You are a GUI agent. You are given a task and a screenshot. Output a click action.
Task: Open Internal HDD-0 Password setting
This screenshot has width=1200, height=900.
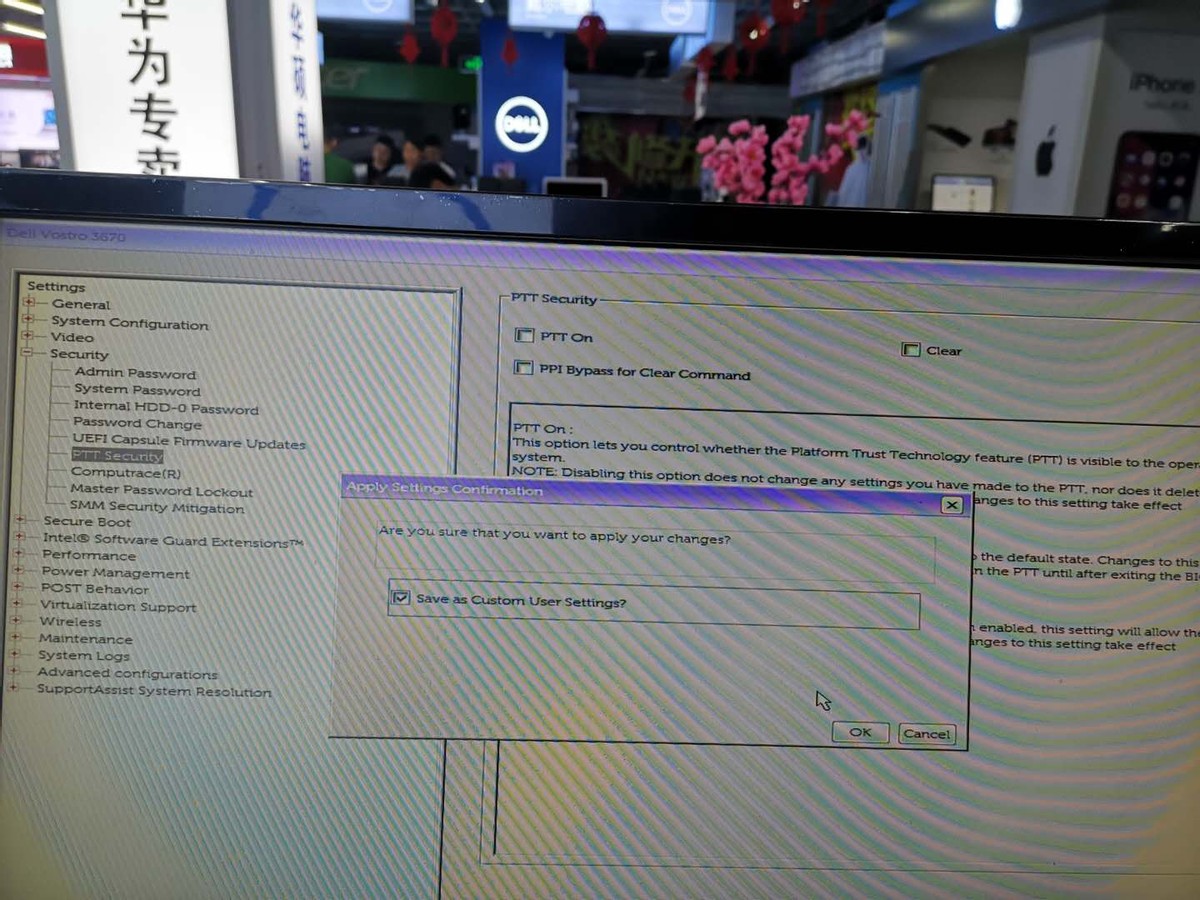pos(166,408)
